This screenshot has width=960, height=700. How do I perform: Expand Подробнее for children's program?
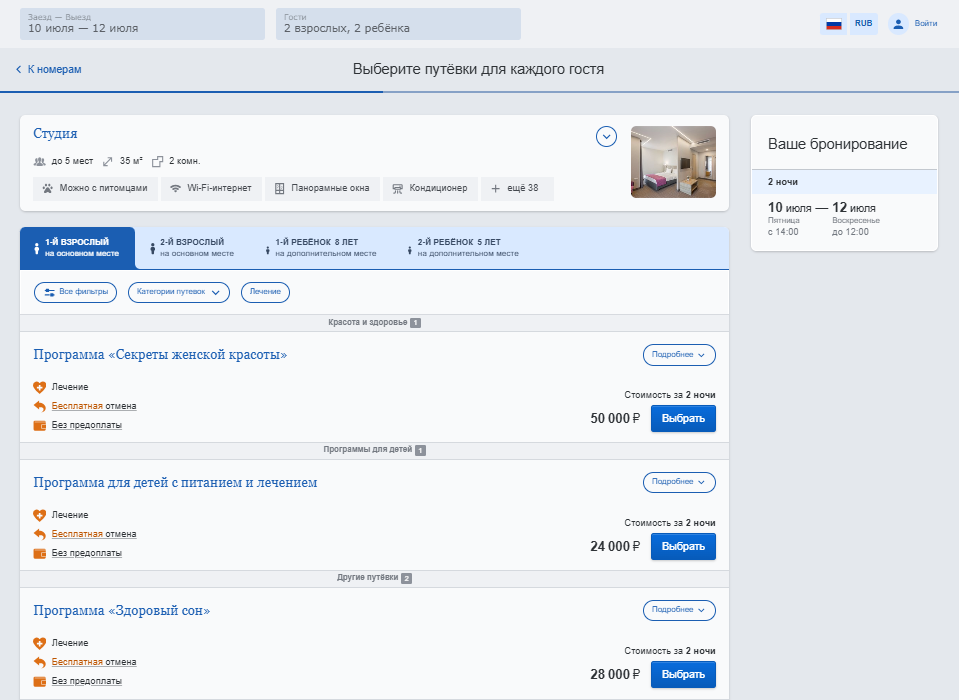[679, 483]
